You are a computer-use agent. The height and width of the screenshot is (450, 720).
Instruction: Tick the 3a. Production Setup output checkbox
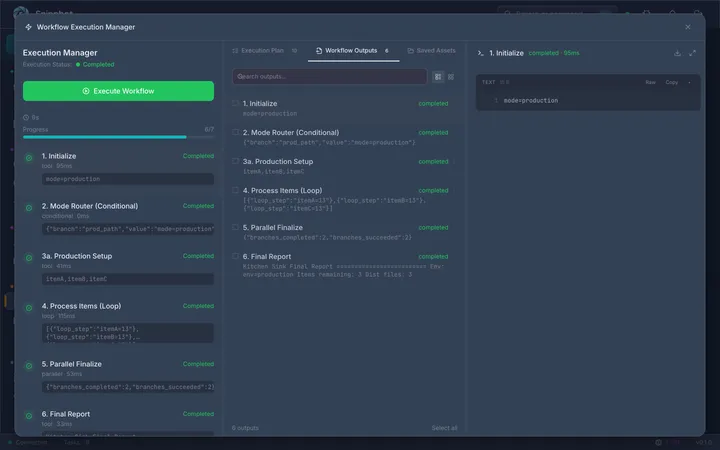click(x=235, y=161)
